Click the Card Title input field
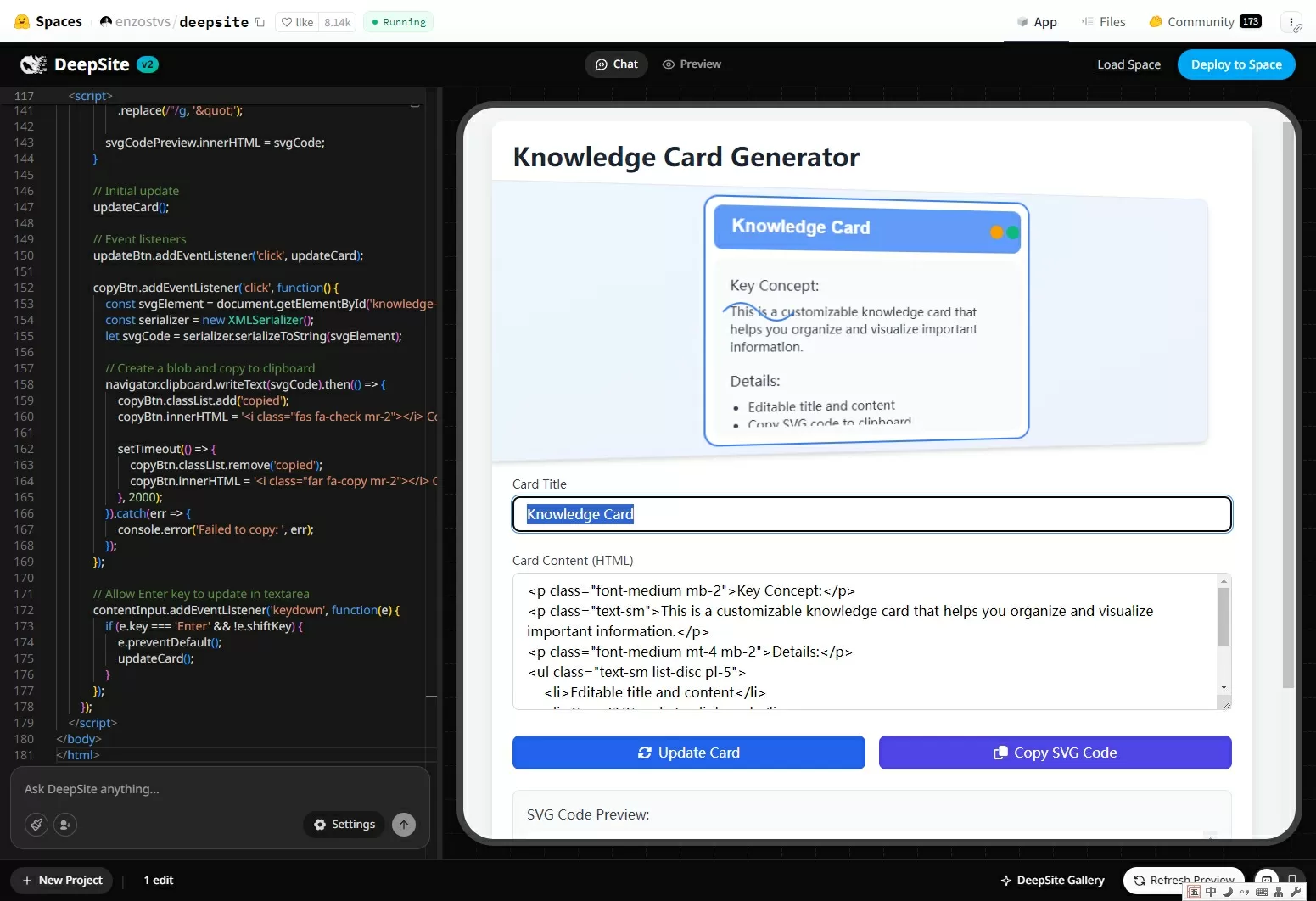This screenshot has width=1316, height=901. point(872,514)
